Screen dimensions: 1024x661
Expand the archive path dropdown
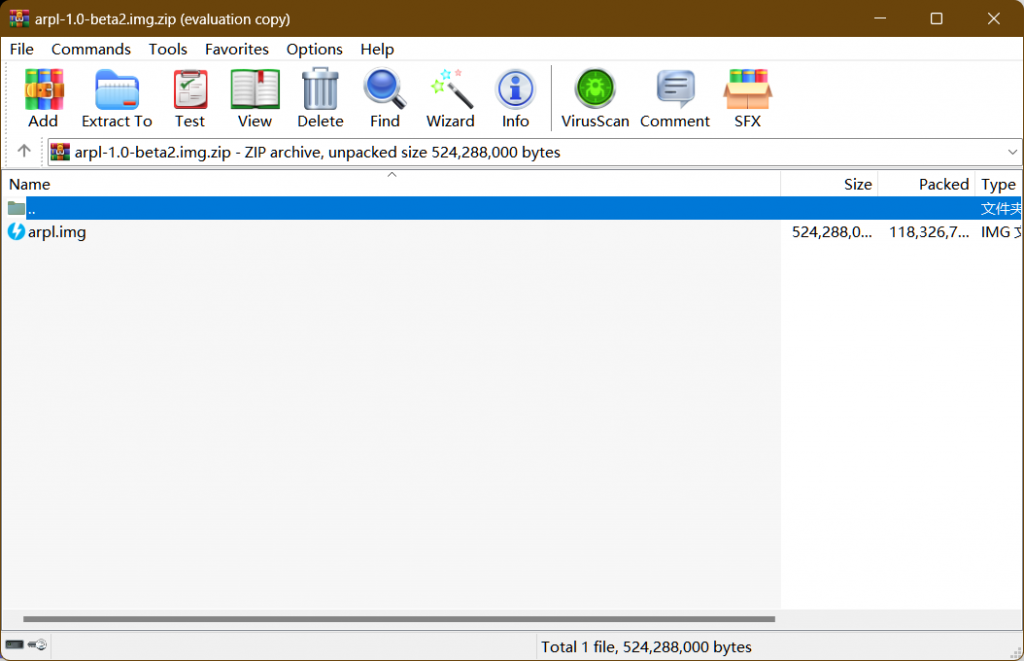pos(1012,152)
